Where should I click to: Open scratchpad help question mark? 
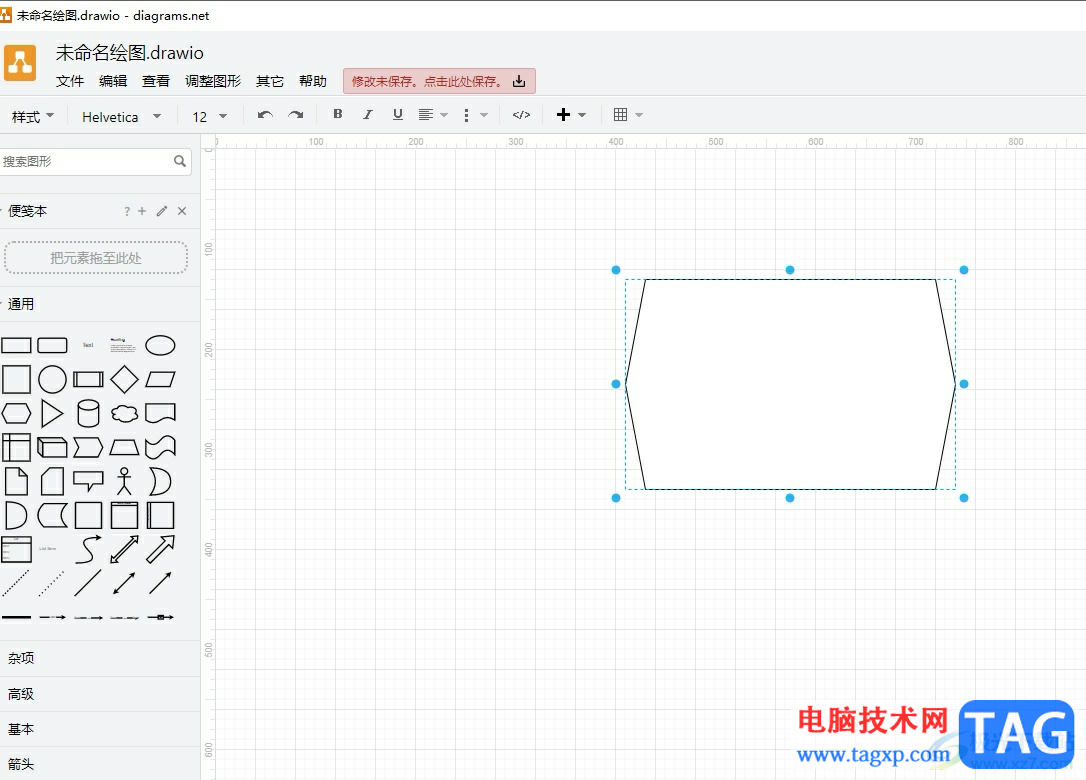pyautogui.click(x=127, y=211)
